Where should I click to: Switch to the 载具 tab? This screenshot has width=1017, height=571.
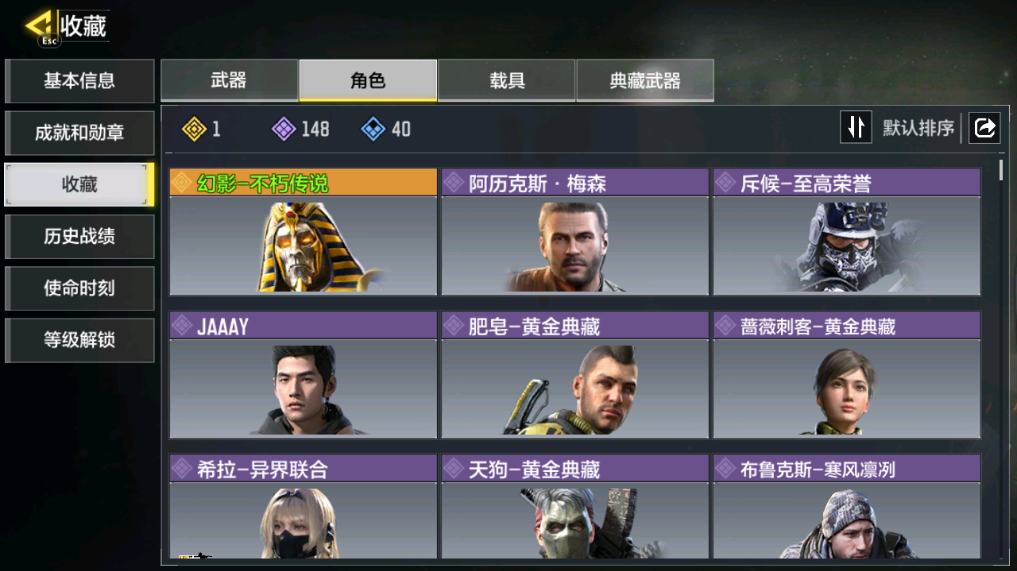(507, 80)
